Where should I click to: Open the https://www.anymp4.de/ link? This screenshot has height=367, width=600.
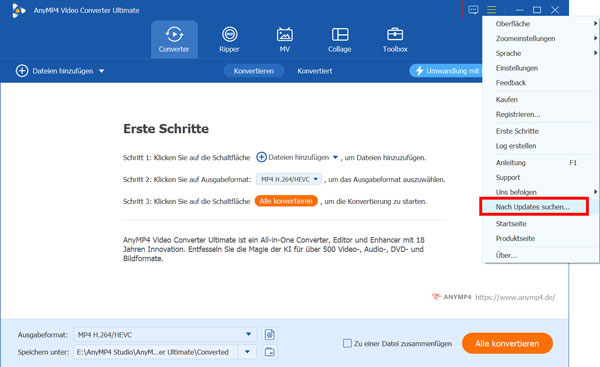pos(515,297)
